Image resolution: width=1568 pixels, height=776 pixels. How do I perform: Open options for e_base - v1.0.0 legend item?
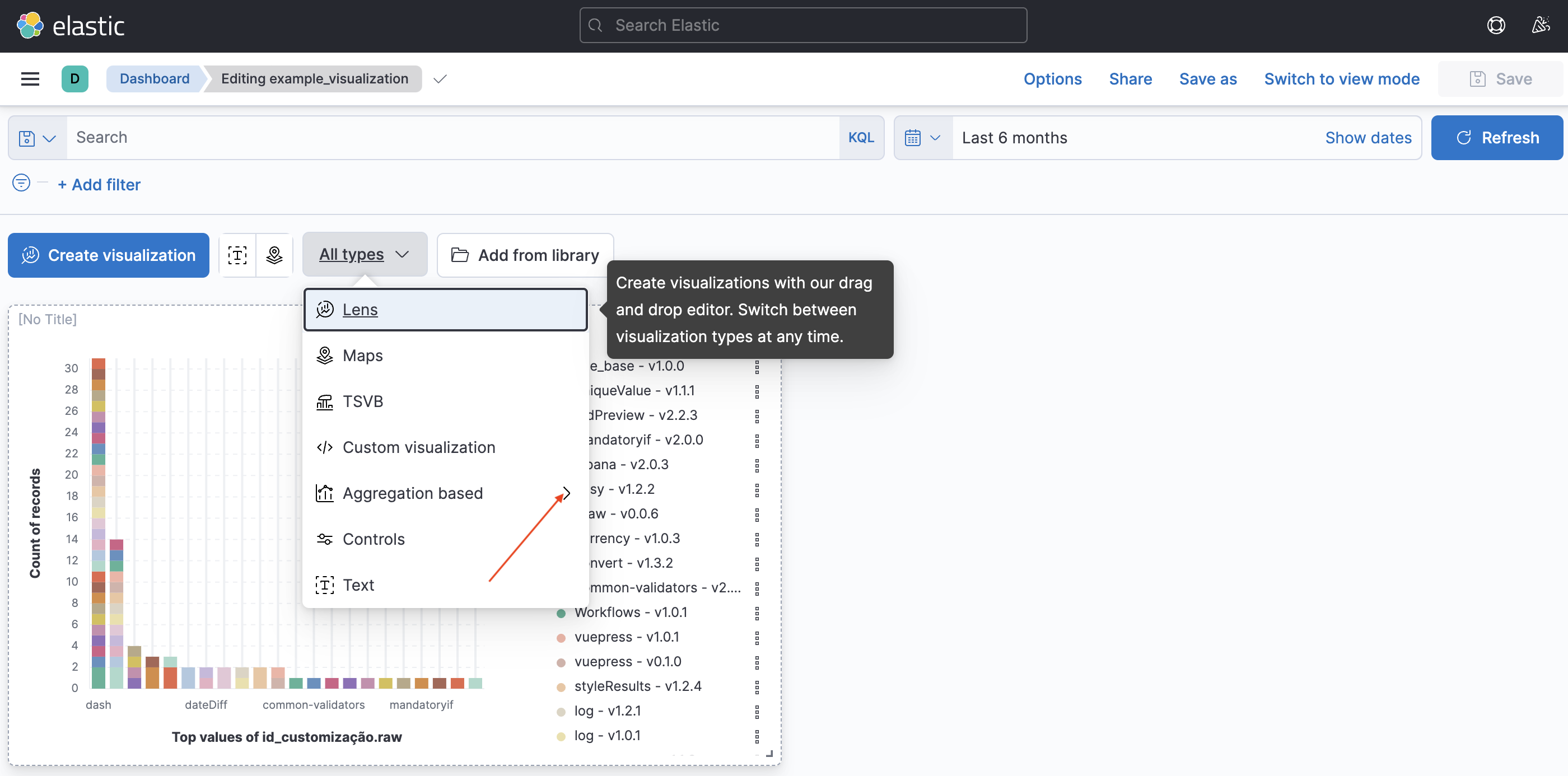tap(757, 366)
